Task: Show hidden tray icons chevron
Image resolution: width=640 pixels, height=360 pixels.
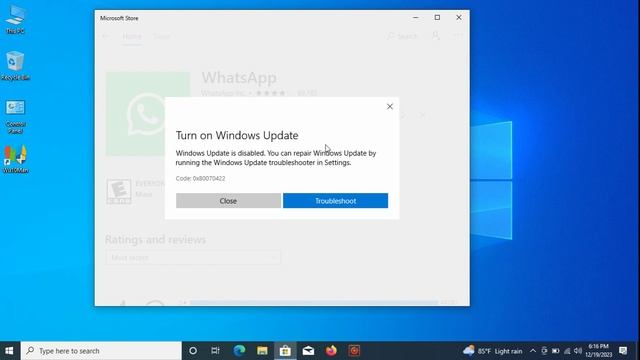Action: click(x=533, y=351)
